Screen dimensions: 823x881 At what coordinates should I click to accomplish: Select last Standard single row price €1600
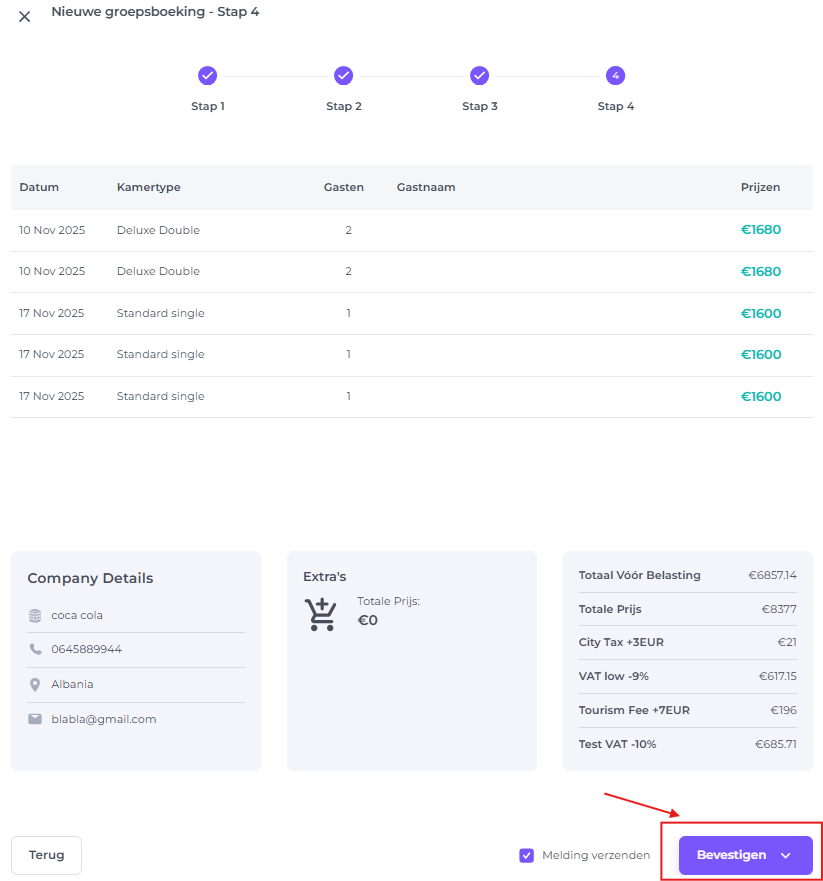pyautogui.click(x=760, y=396)
